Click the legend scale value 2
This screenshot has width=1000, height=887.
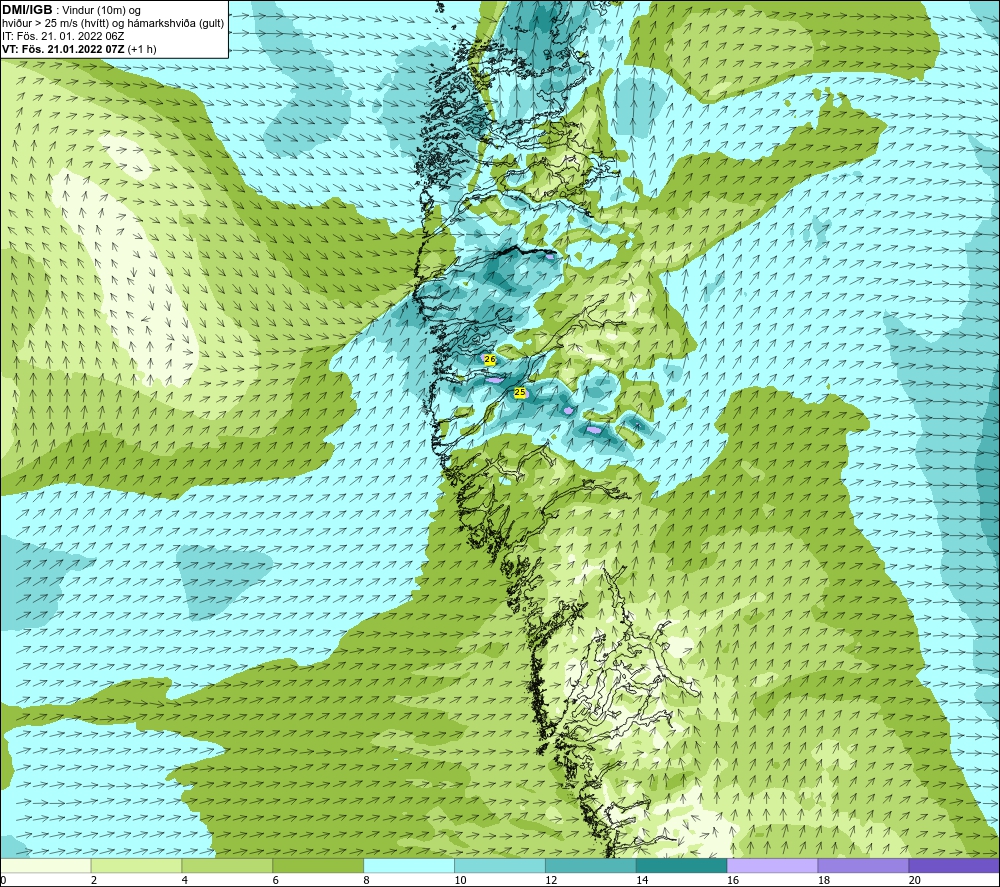coord(94,880)
